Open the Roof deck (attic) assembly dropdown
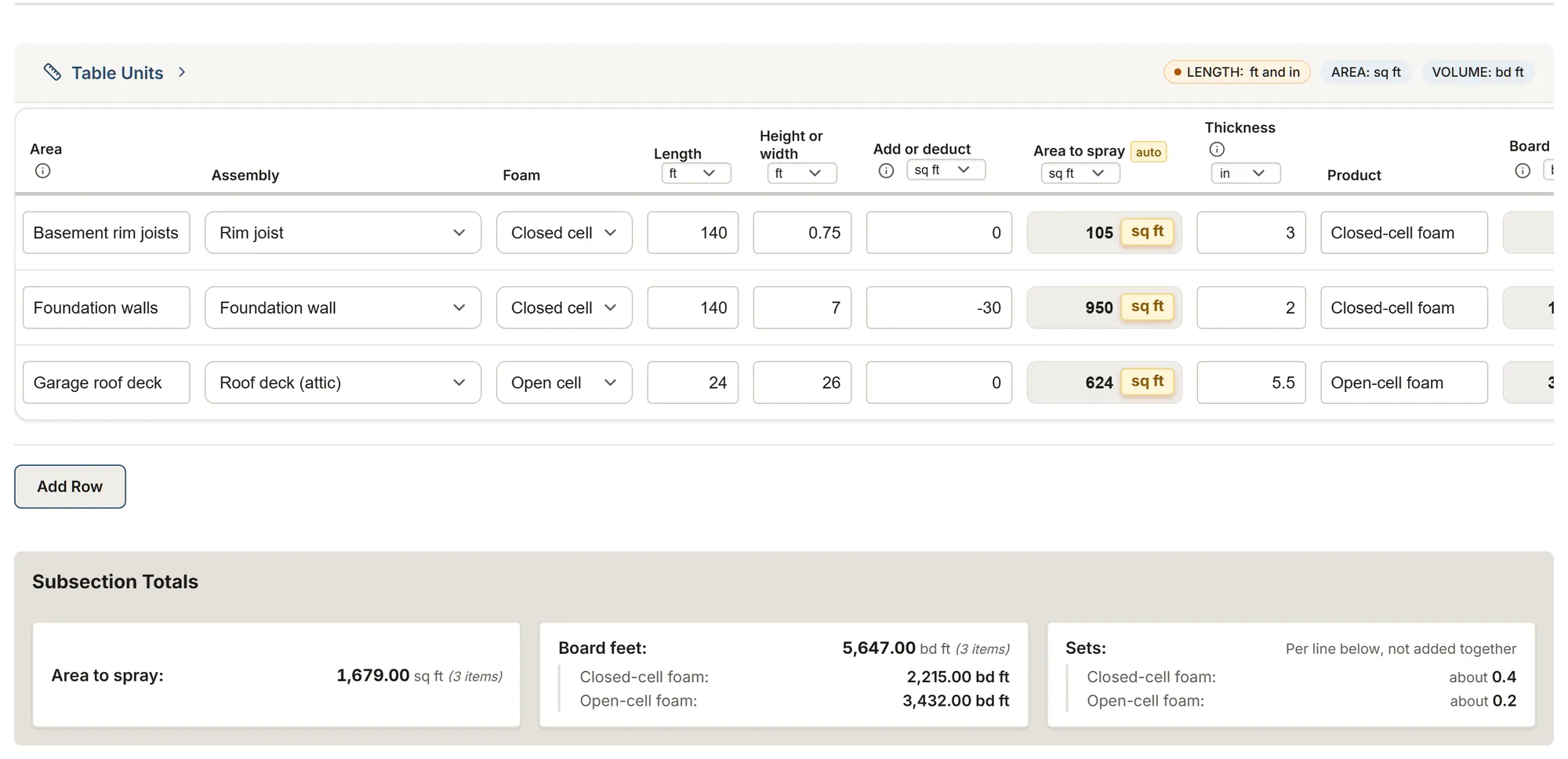This screenshot has height=759, width=1568. point(343,383)
